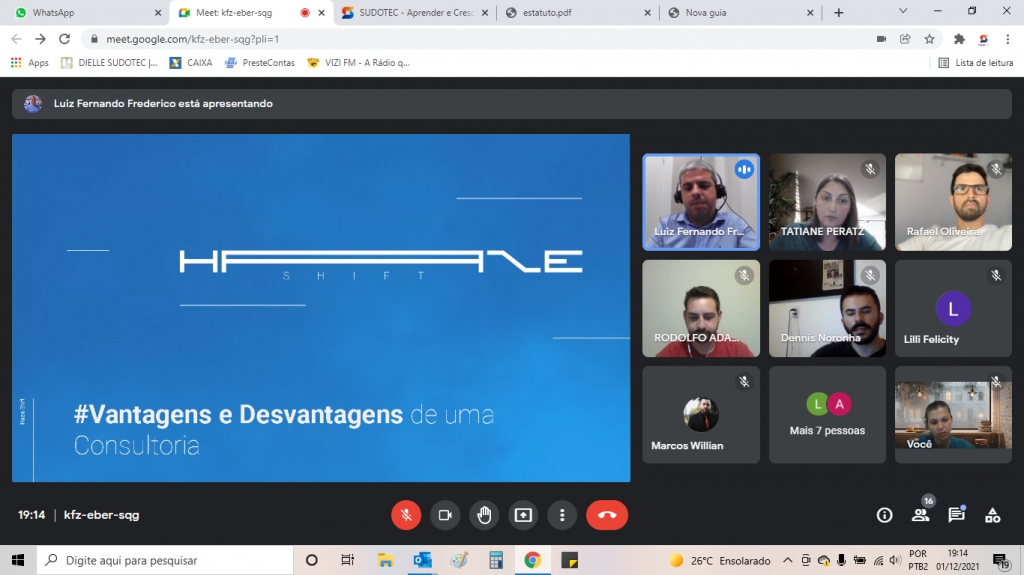Reload the page
The width and height of the screenshot is (1024, 575).
tap(64, 39)
